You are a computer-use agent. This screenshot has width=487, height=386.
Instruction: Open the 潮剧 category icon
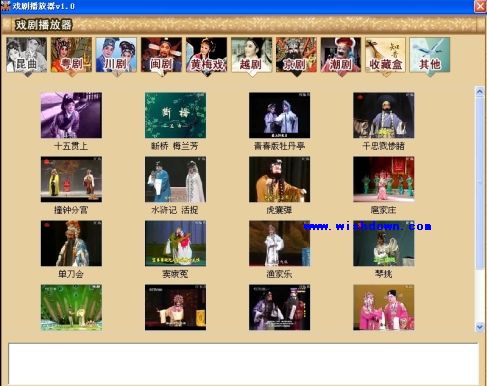point(341,55)
